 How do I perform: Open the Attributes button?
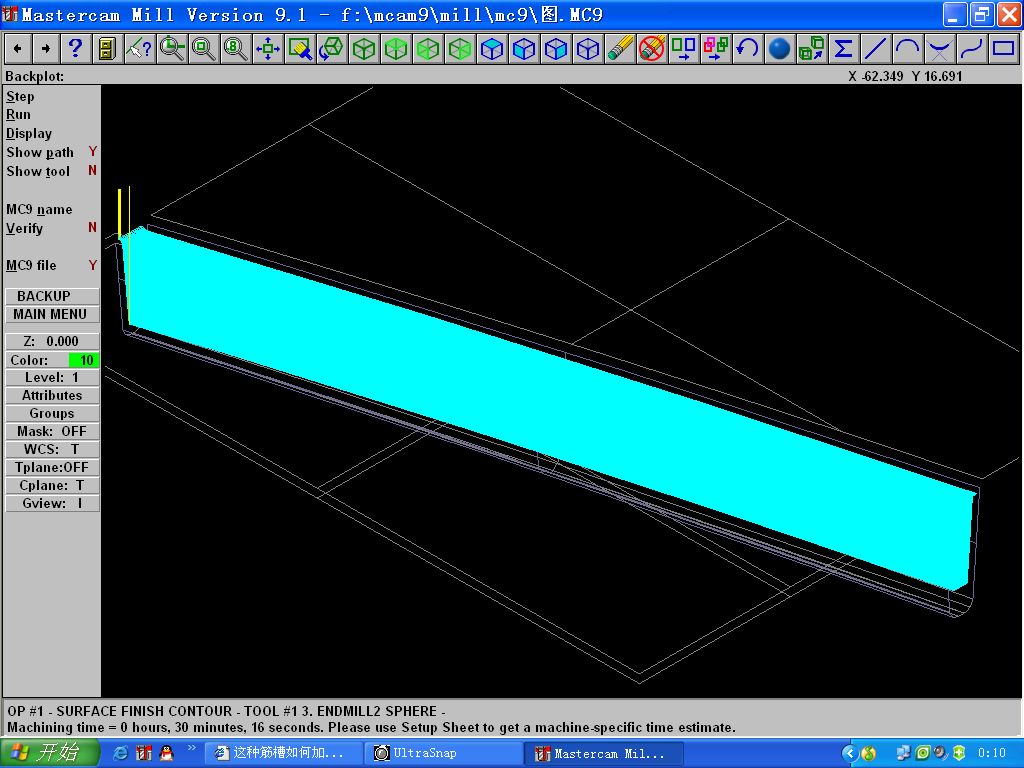[x=52, y=395]
